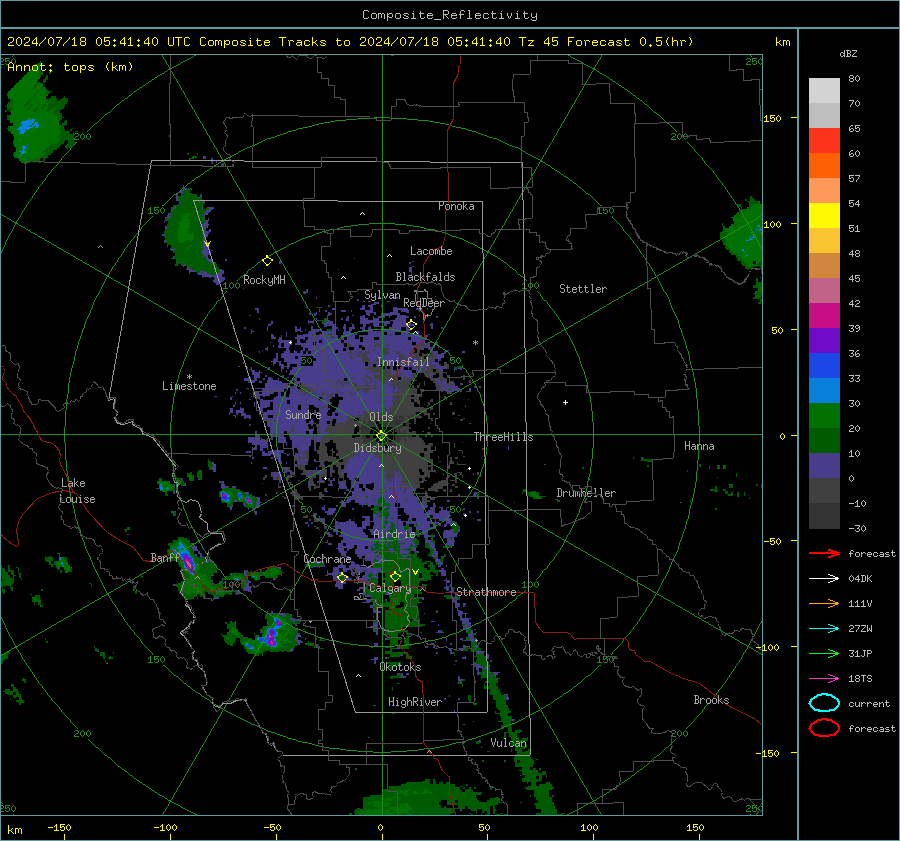Click the blue 36-33 dBZ swatch

[824, 366]
